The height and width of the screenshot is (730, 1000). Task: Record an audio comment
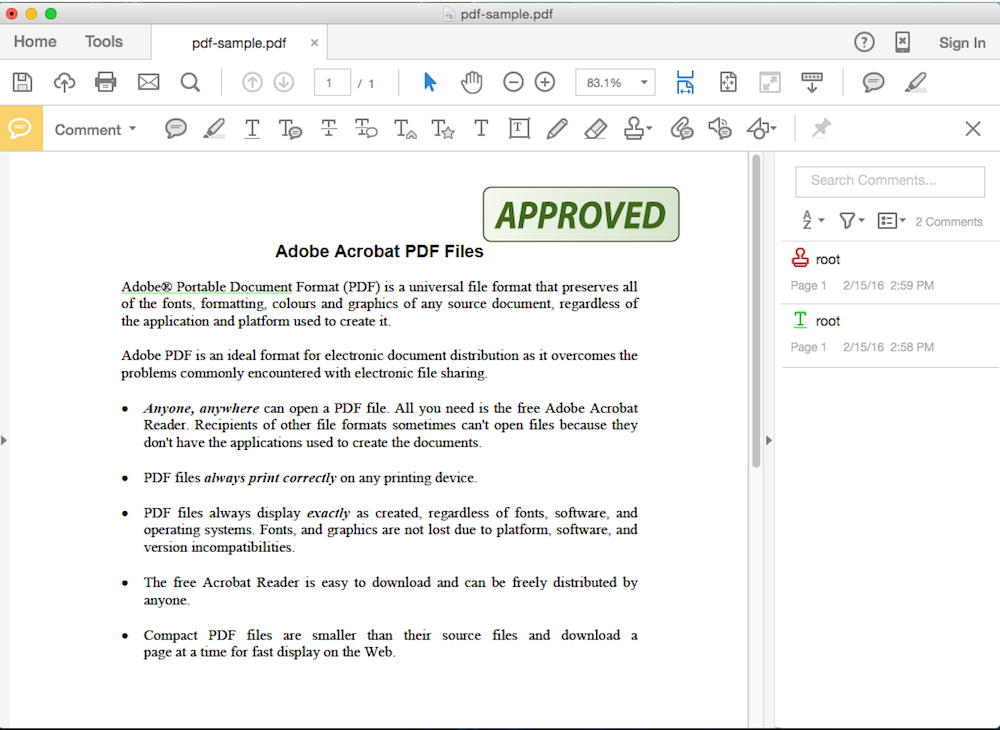pyautogui.click(x=720, y=129)
